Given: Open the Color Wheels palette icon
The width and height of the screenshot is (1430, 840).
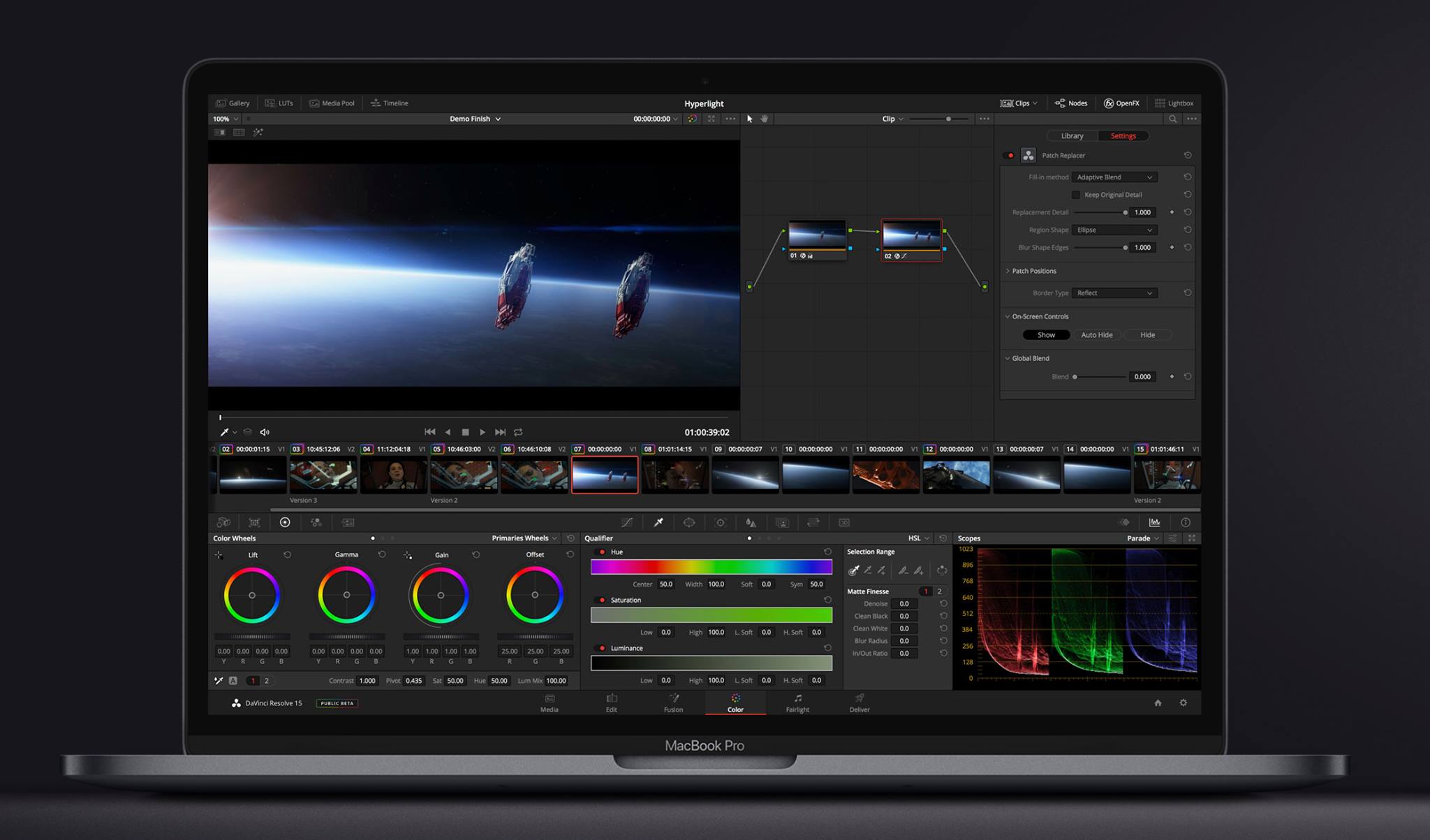Looking at the screenshot, I should tap(285, 522).
